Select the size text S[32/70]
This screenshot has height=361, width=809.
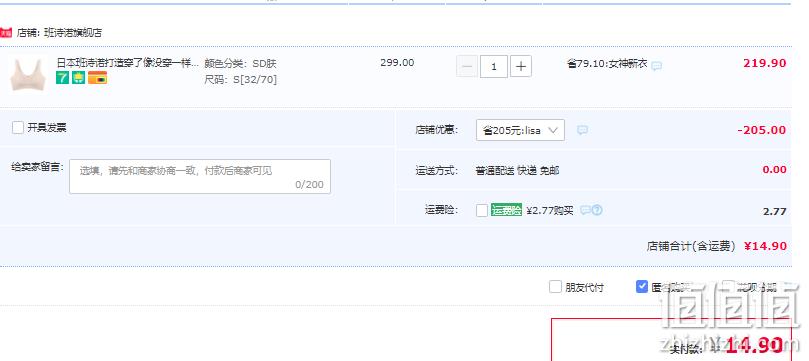255,80
